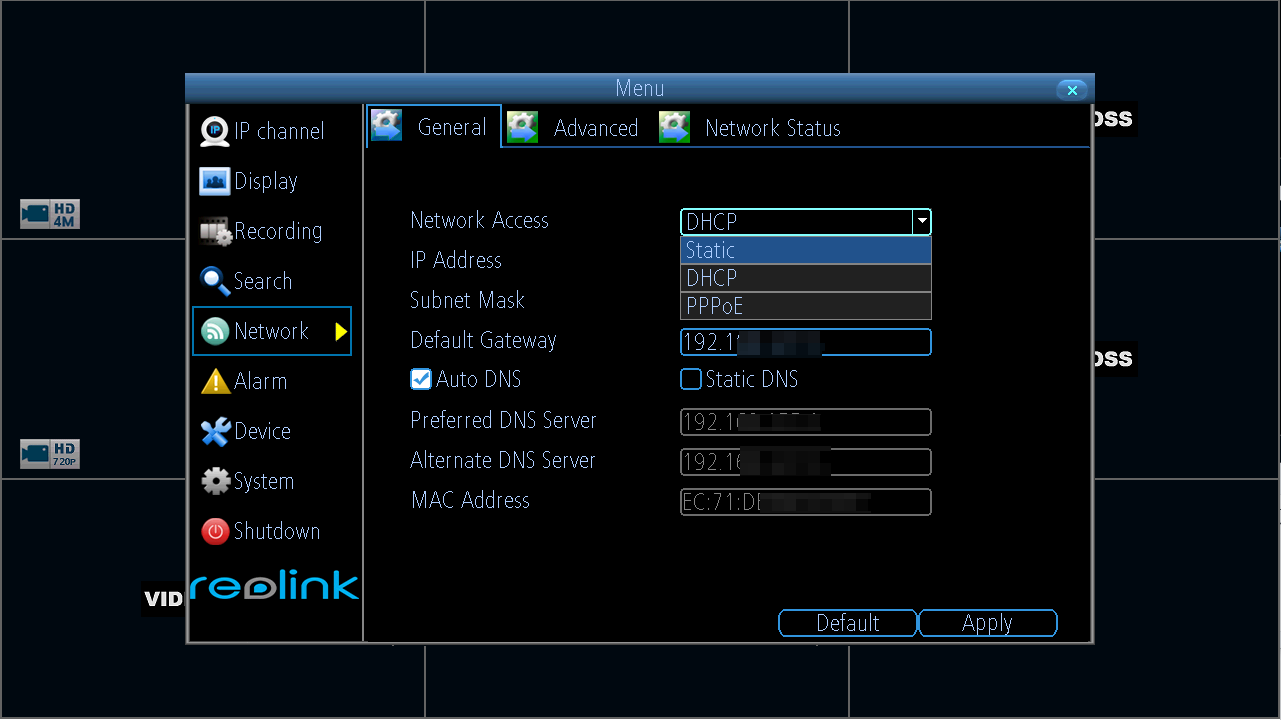Enable the Static DNS checkbox
The width and height of the screenshot is (1281, 720).
pyautogui.click(x=690, y=379)
